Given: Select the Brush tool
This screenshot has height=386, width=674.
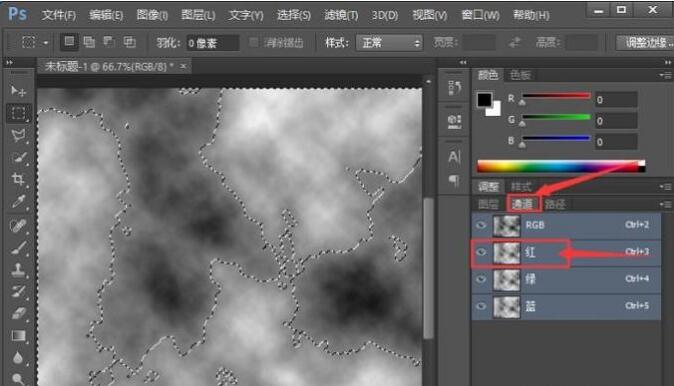Looking at the screenshot, I should 18,248.
